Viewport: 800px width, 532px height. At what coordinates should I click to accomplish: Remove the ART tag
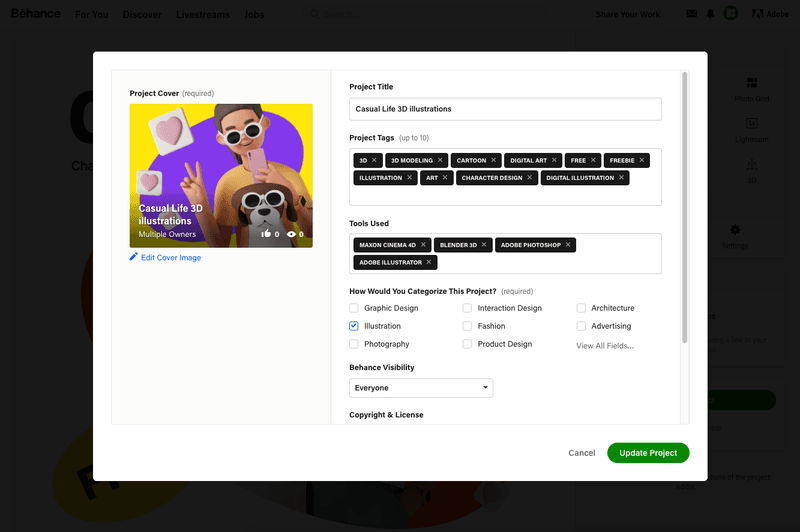[x=445, y=178]
